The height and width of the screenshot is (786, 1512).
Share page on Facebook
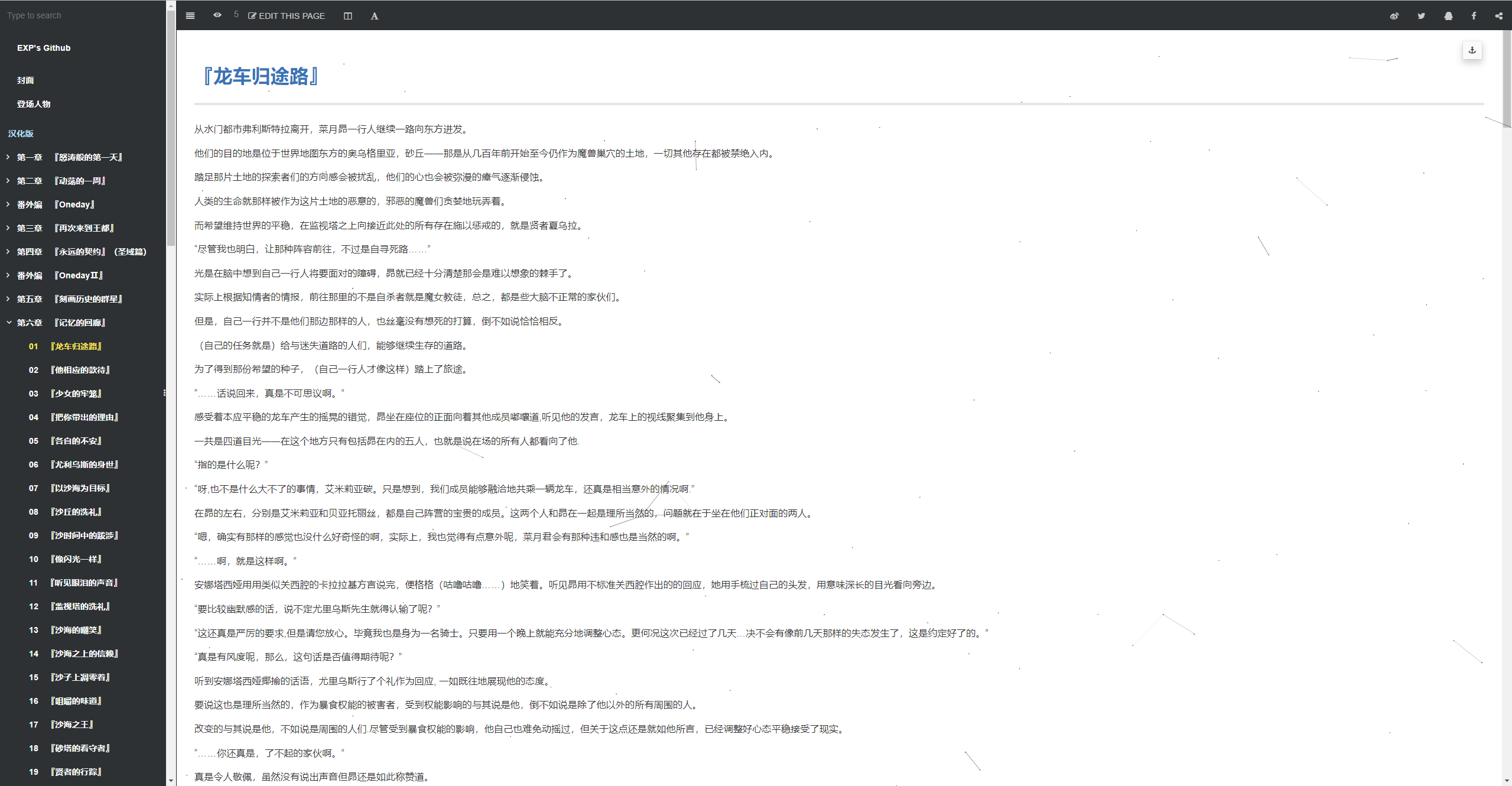[1474, 16]
